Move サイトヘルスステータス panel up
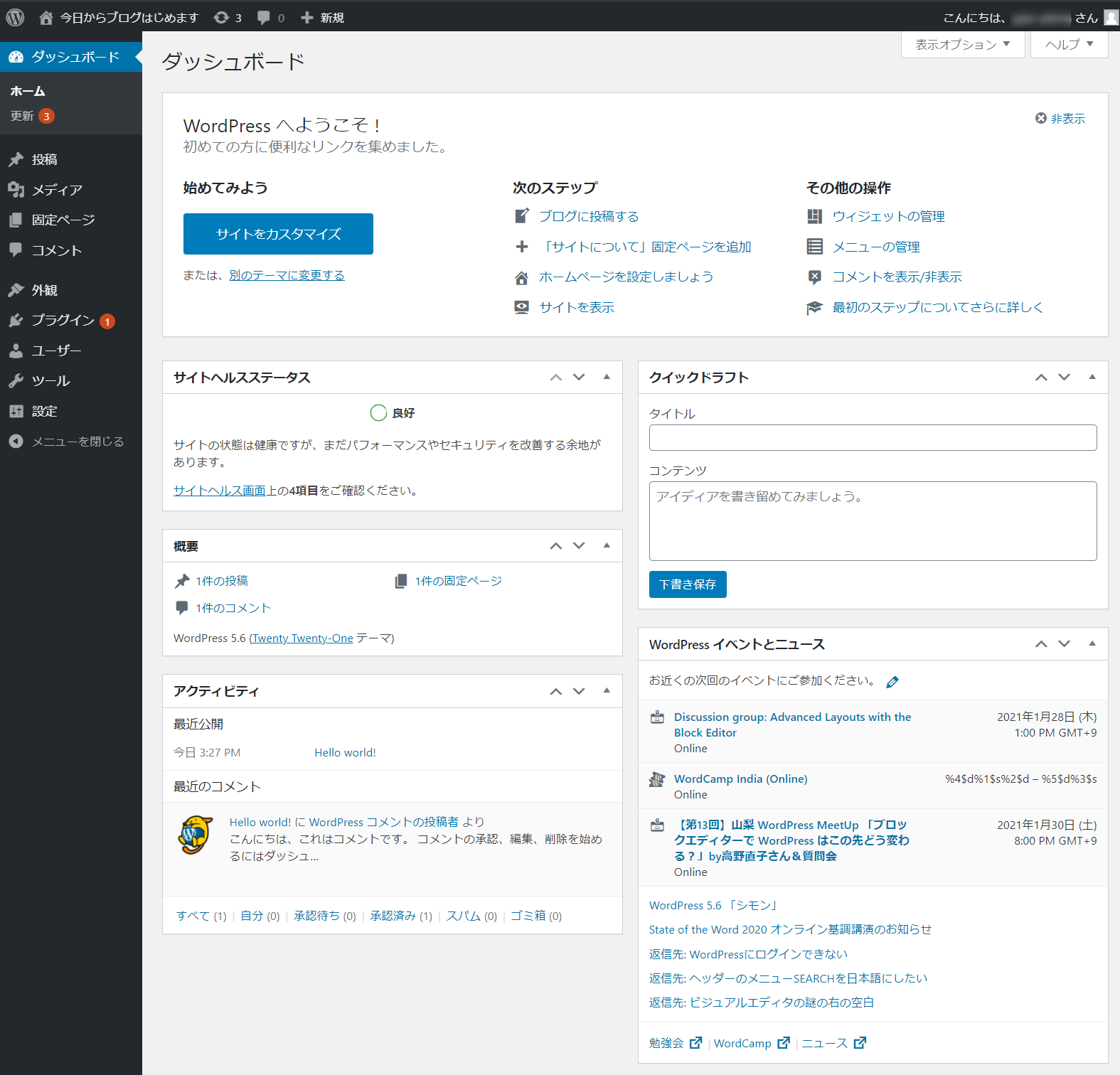 coord(556,378)
